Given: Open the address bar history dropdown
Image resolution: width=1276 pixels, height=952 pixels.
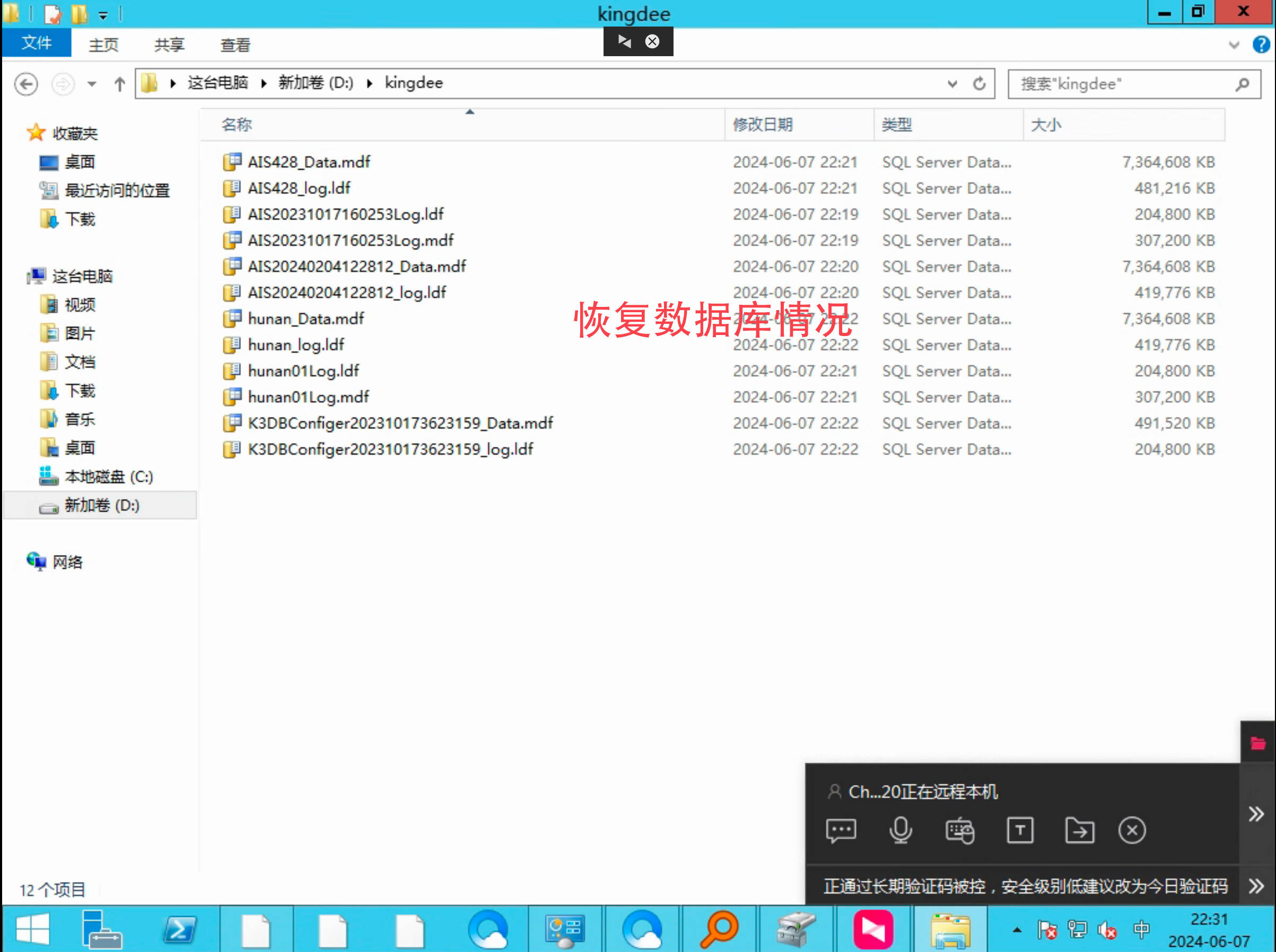Looking at the screenshot, I should click(x=952, y=84).
